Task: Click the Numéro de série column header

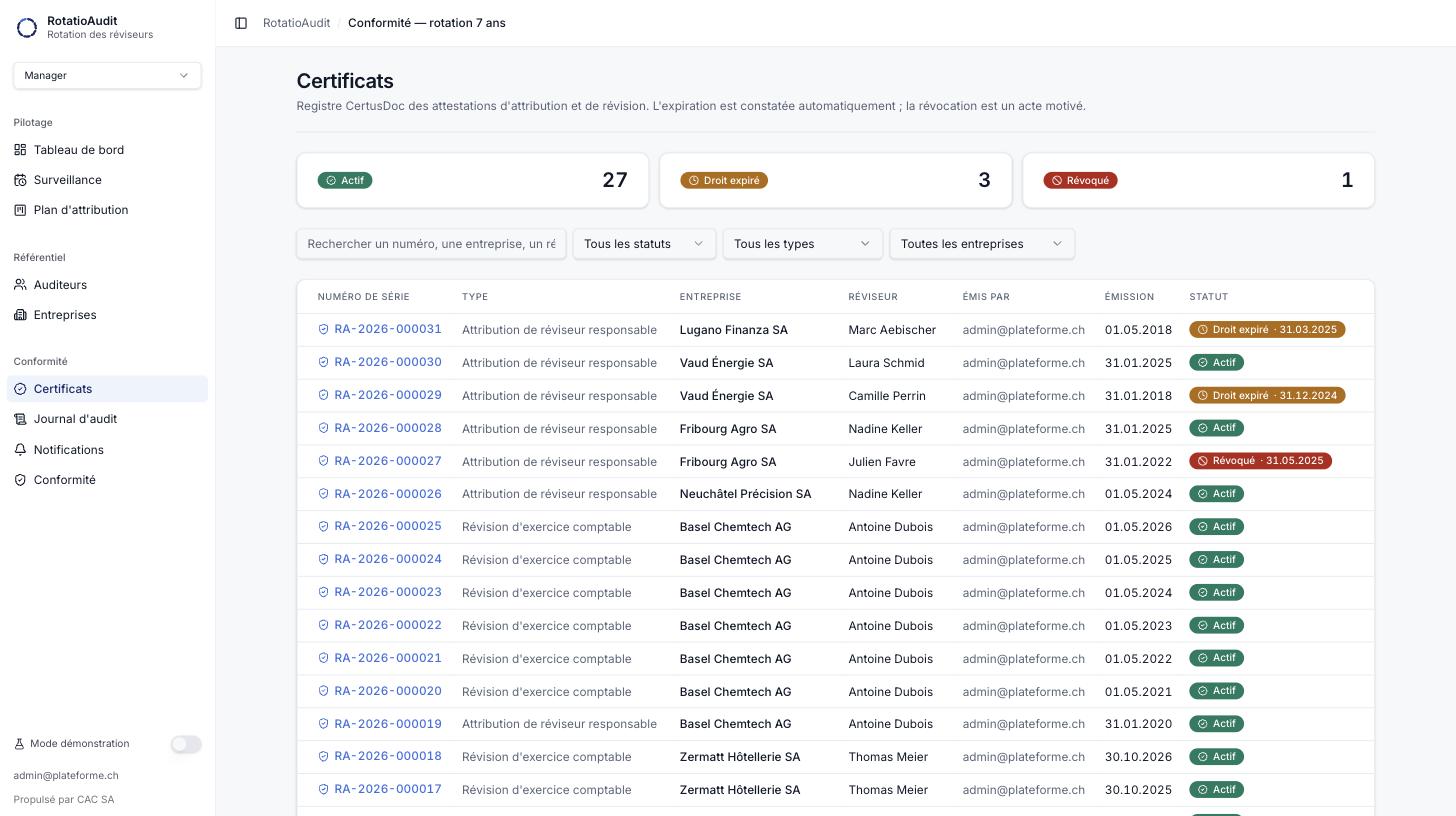Action: pos(363,297)
